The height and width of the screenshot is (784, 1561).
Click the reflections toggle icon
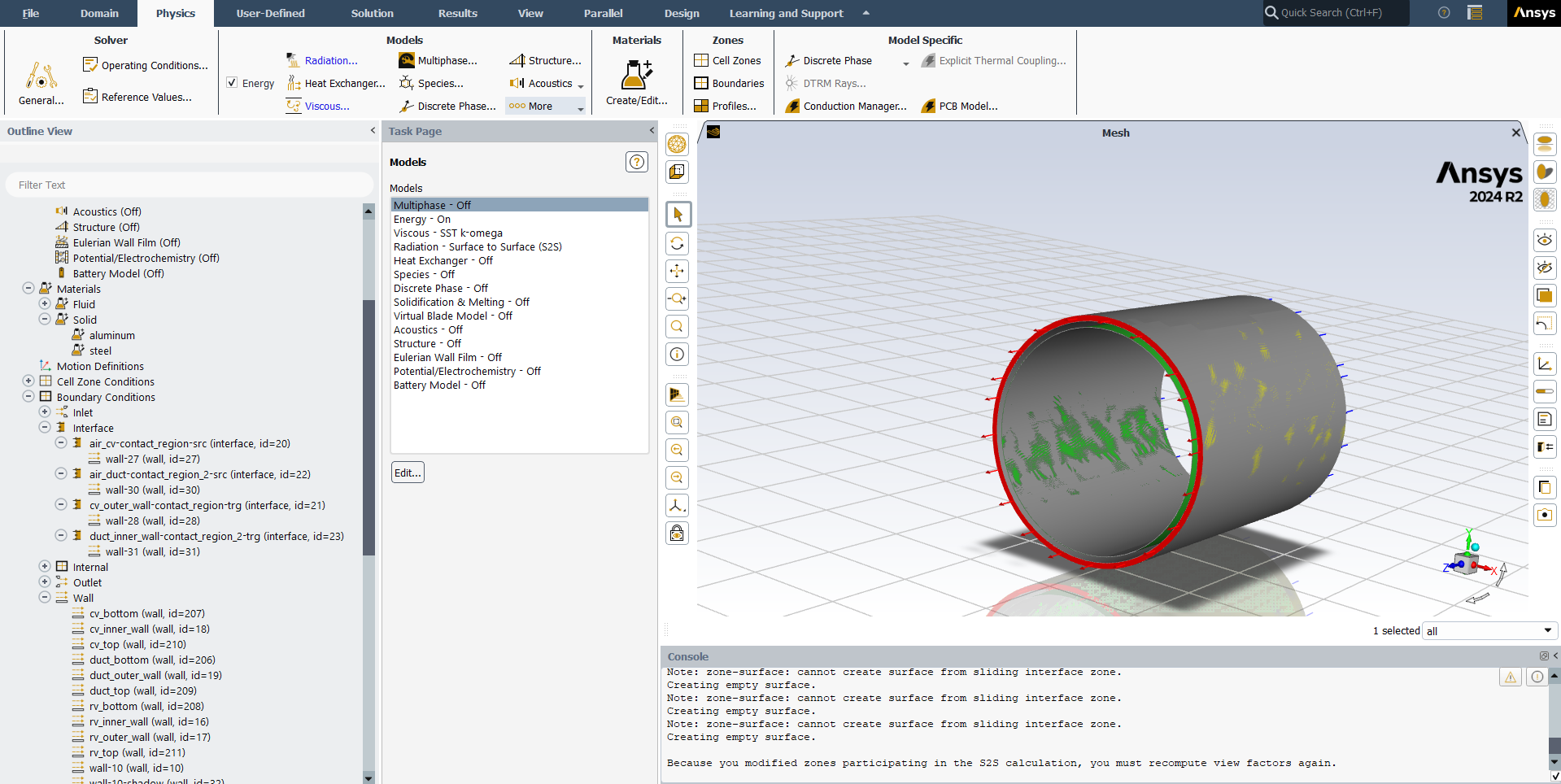tap(1545, 145)
